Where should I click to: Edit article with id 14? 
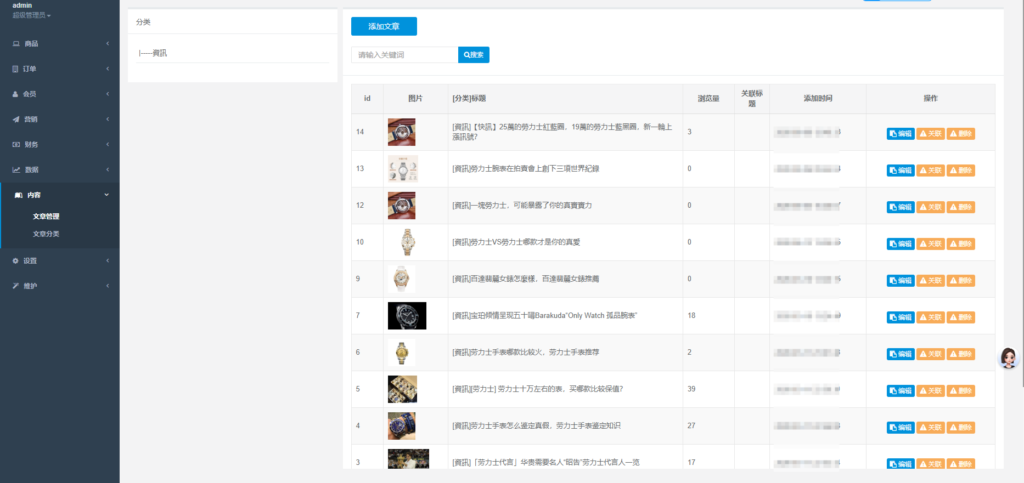click(x=901, y=134)
